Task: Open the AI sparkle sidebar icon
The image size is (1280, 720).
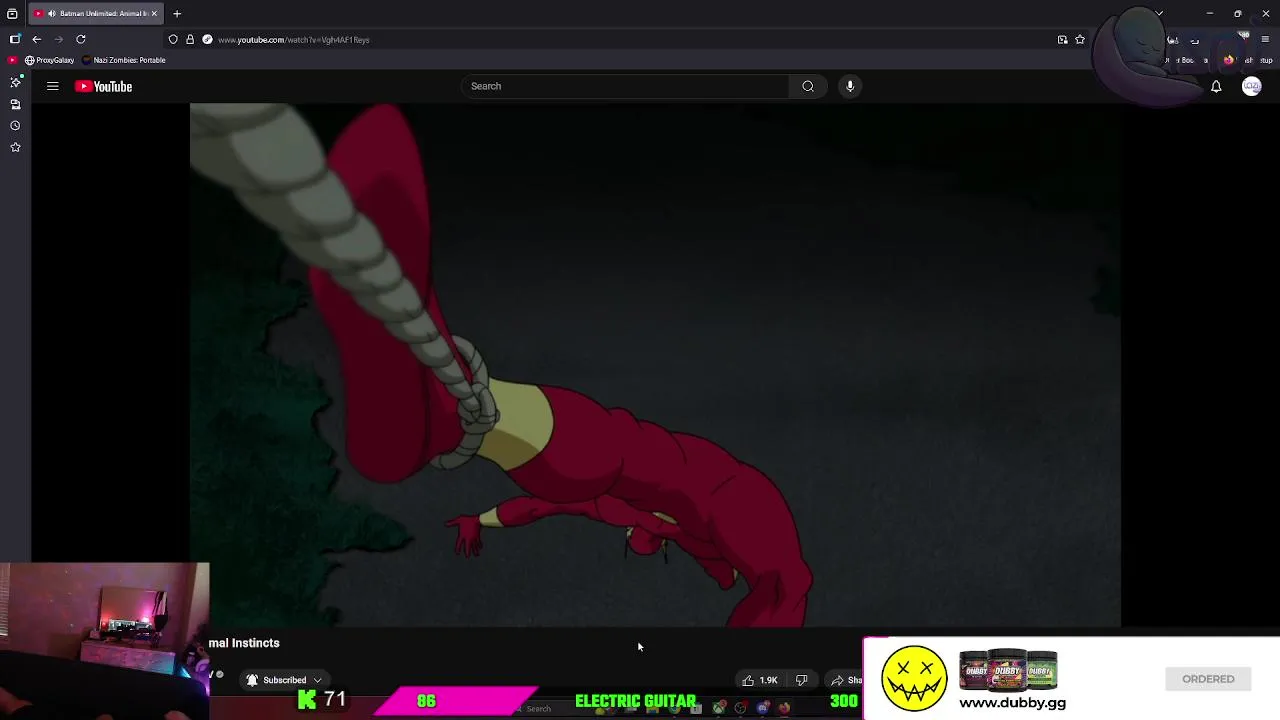Action: point(15,82)
